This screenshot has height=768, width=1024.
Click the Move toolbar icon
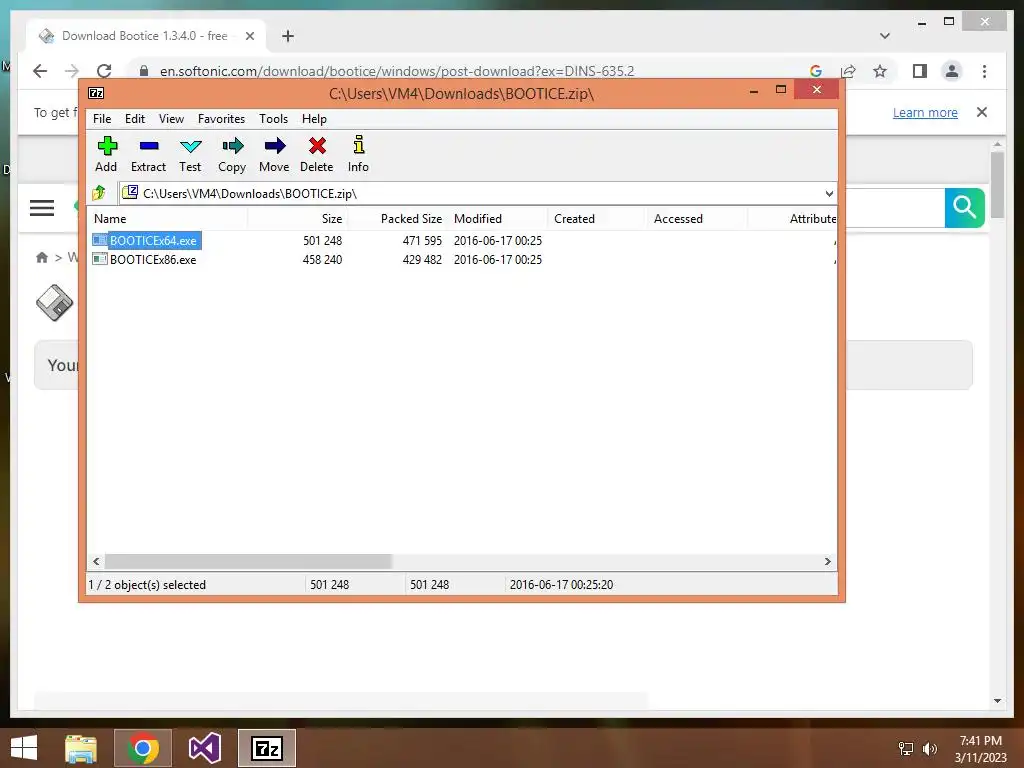click(x=274, y=146)
